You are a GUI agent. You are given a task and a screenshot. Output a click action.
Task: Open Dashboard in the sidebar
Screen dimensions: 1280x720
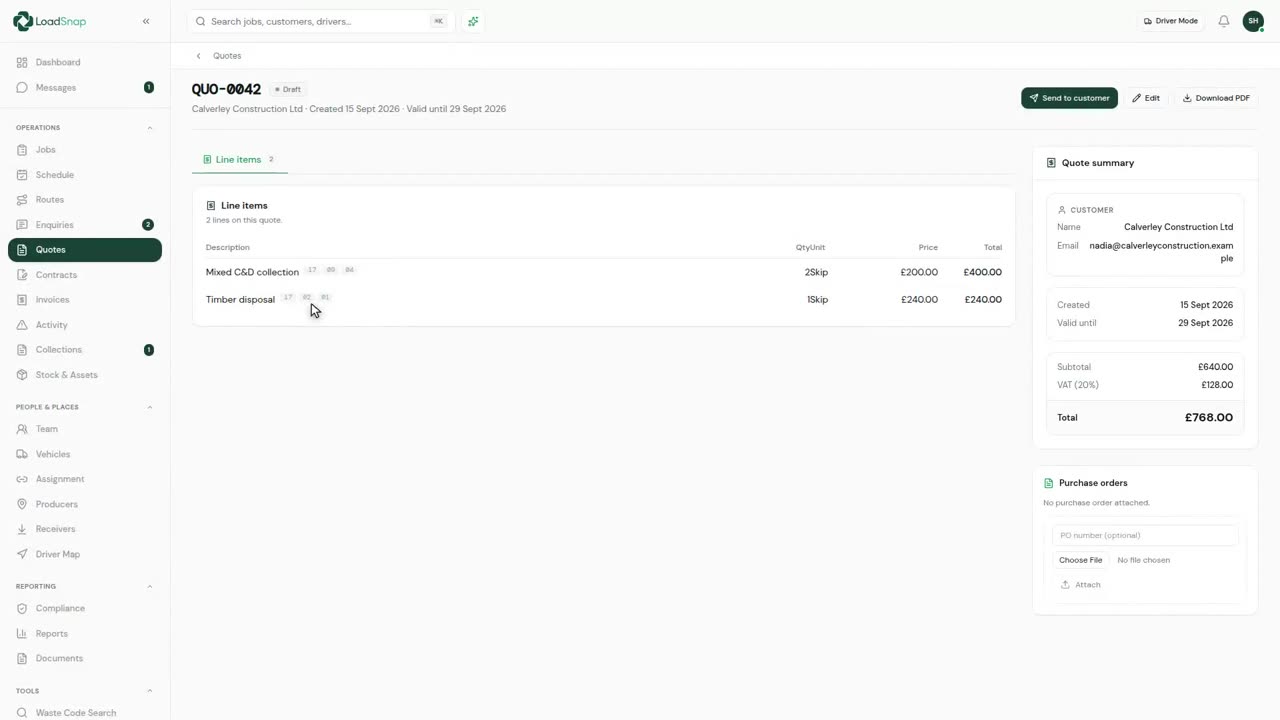click(85, 62)
